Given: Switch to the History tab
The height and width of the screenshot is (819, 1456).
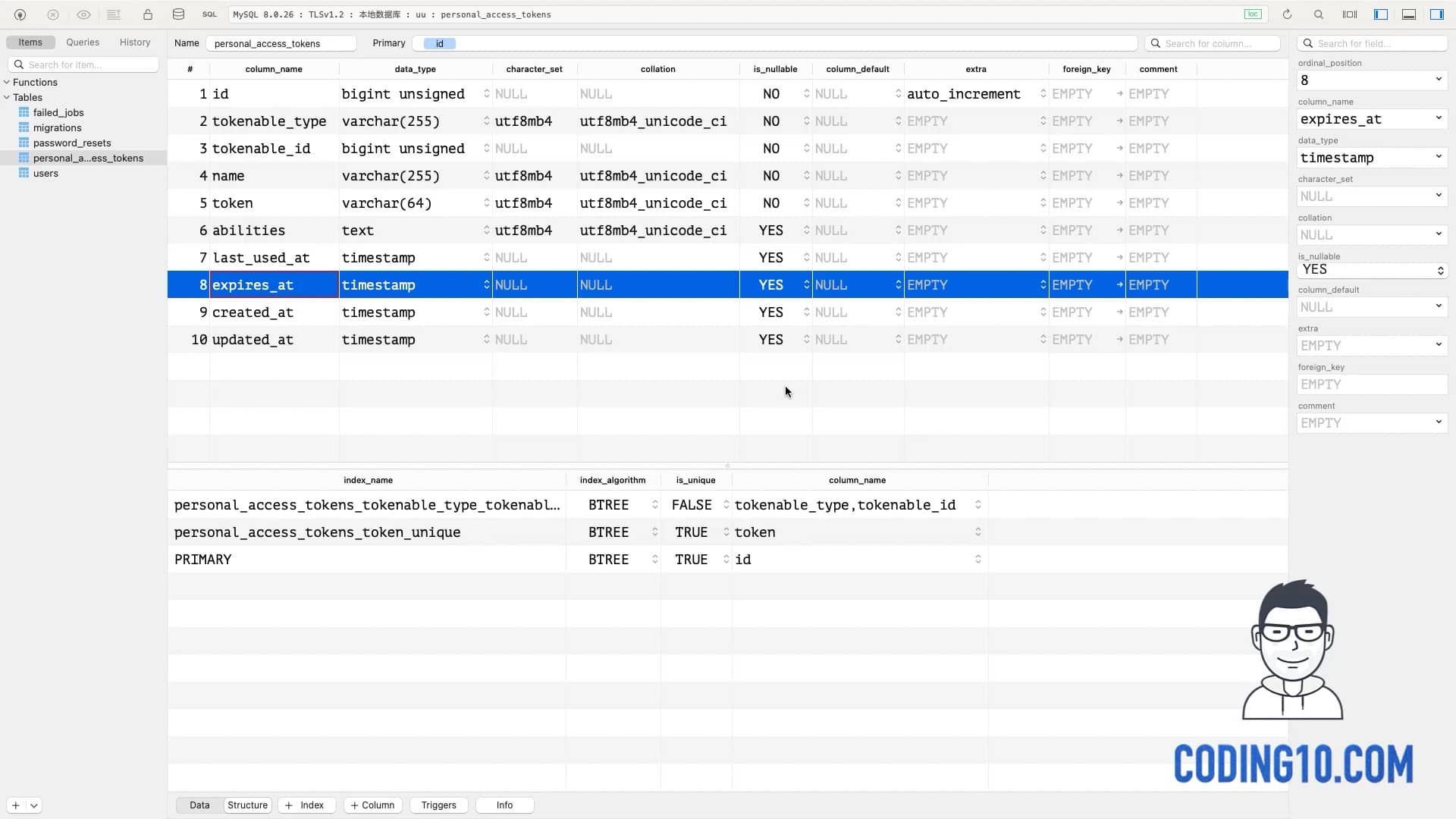Looking at the screenshot, I should (135, 42).
